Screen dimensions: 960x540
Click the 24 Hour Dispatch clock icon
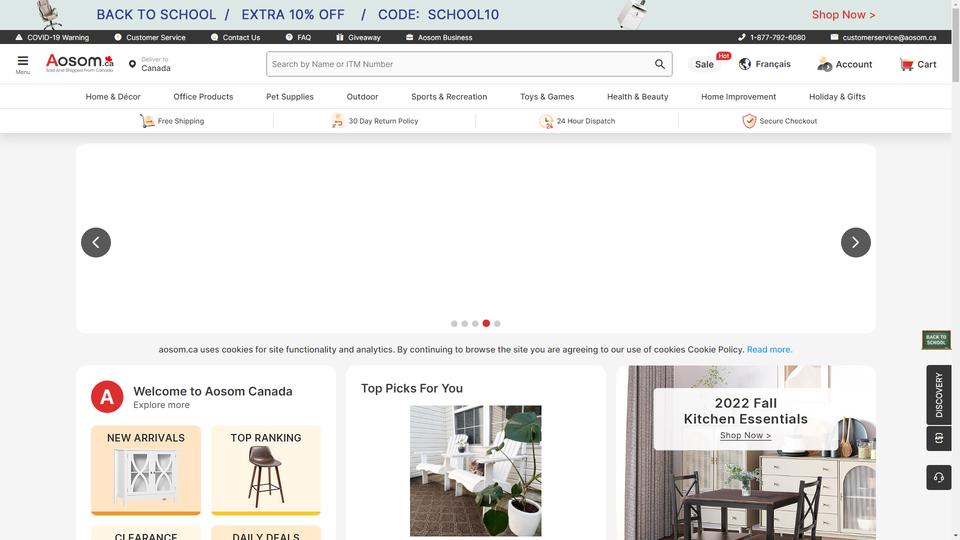point(546,121)
